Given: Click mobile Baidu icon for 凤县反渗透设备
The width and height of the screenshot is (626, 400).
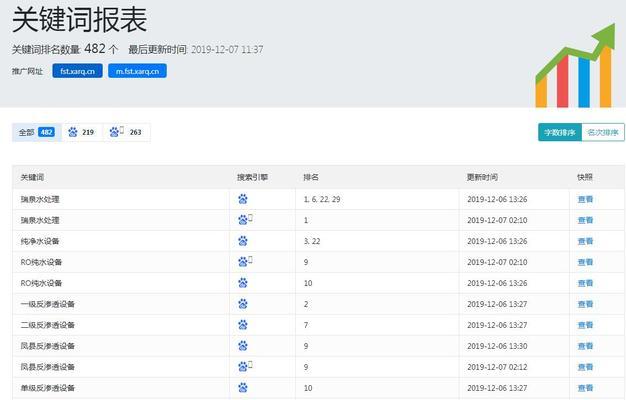Looking at the screenshot, I should click(x=244, y=367).
